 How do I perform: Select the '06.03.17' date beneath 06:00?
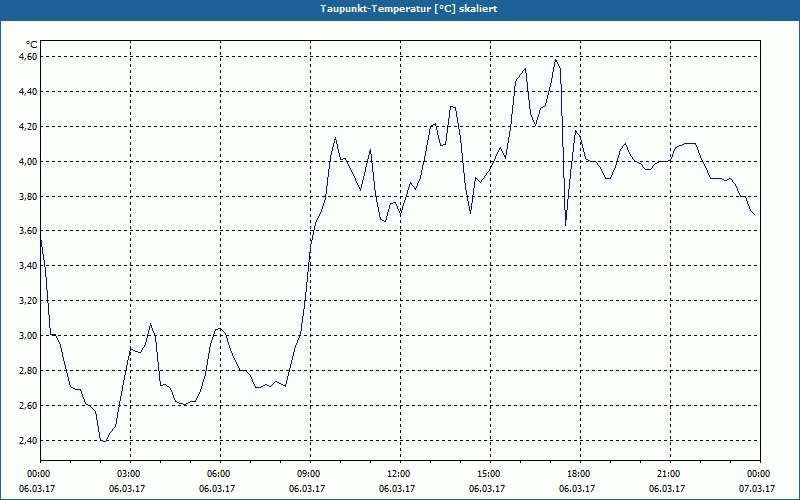click(217, 489)
